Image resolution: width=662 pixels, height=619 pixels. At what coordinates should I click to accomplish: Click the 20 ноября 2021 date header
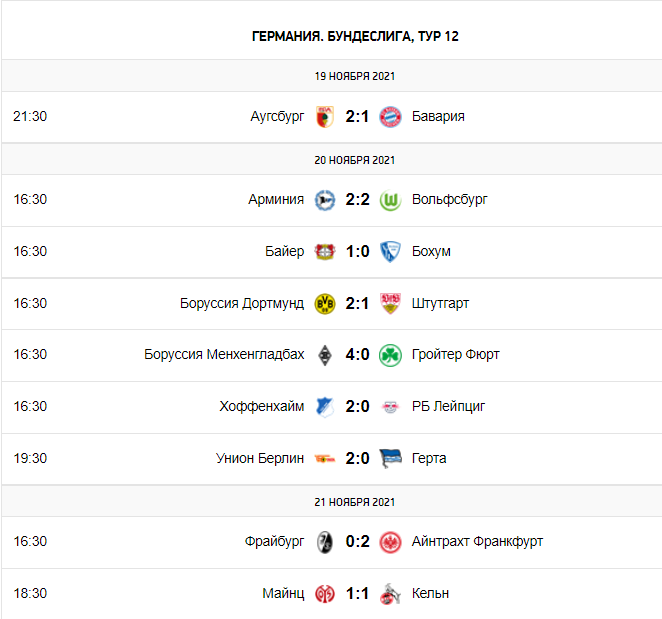coord(355,159)
